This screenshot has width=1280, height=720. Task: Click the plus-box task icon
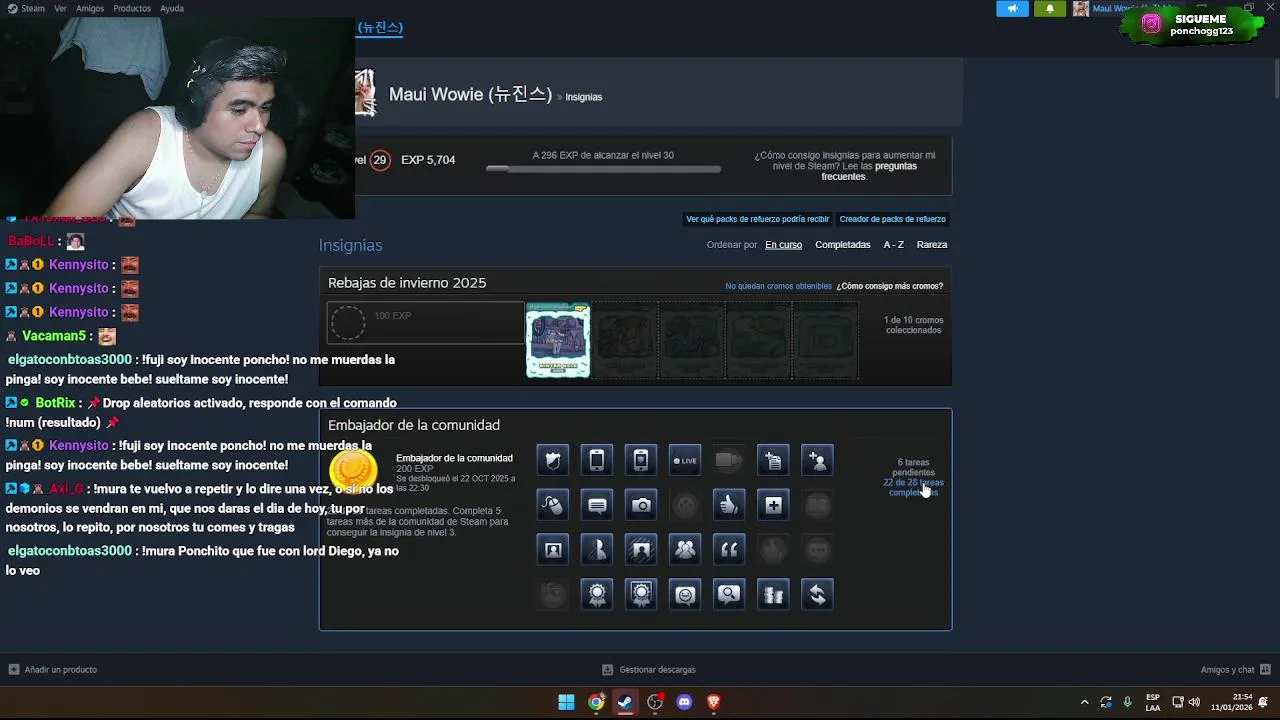coord(773,505)
